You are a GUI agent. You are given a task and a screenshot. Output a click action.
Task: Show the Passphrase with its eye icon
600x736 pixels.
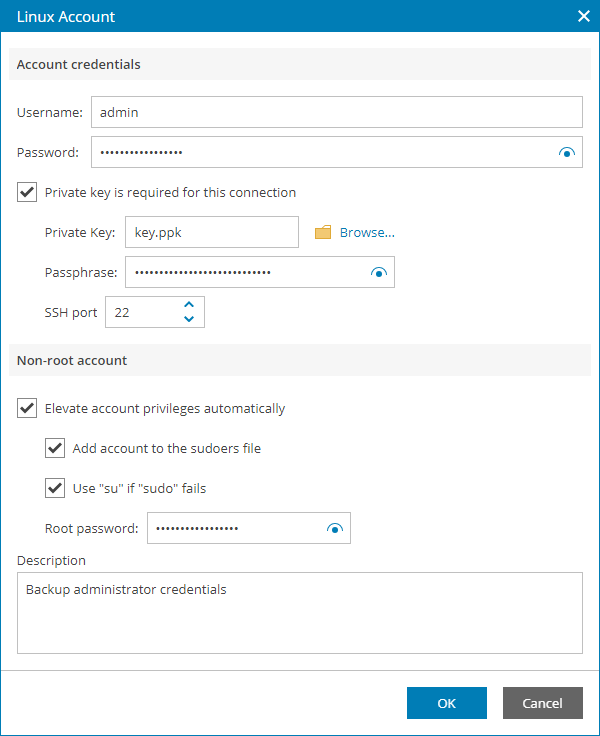click(379, 273)
